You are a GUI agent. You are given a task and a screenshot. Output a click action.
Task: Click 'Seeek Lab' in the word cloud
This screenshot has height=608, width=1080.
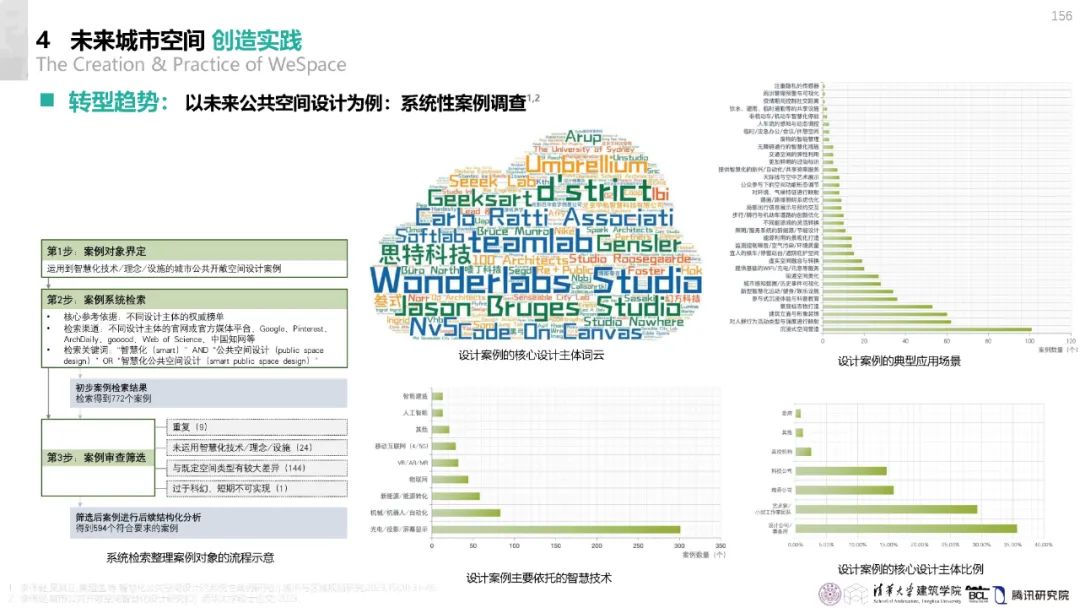tap(492, 181)
